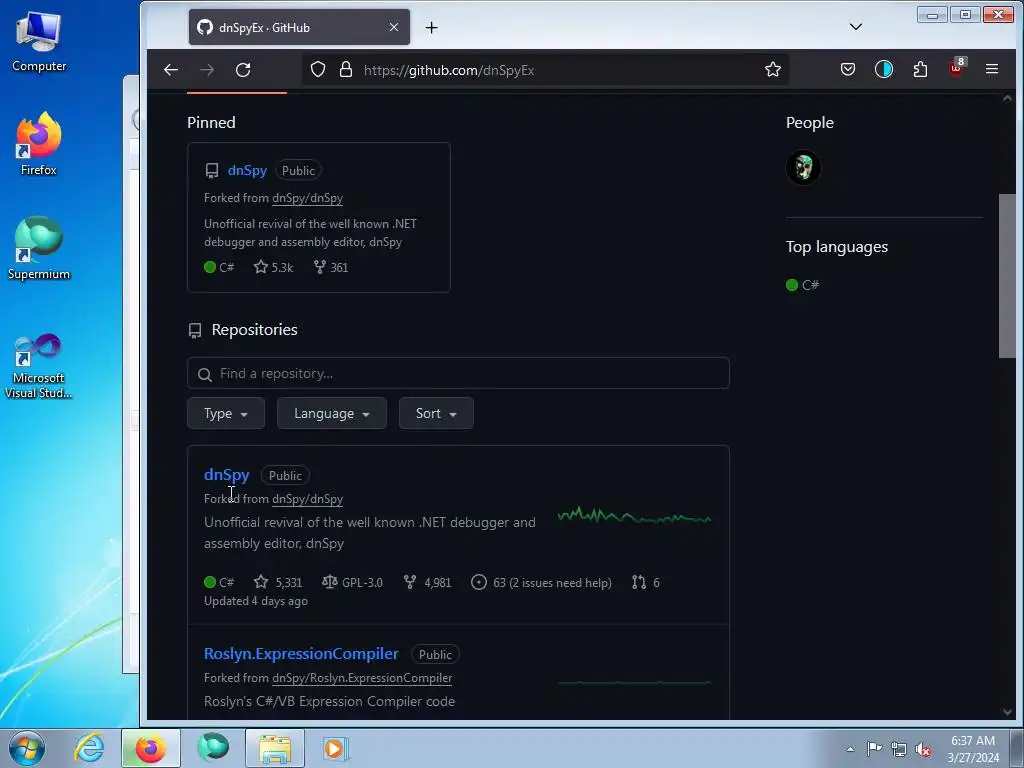This screenshot has width=1024, height=768.
Task: Open the Windows Start menu
Action: (x=27, y=748)
